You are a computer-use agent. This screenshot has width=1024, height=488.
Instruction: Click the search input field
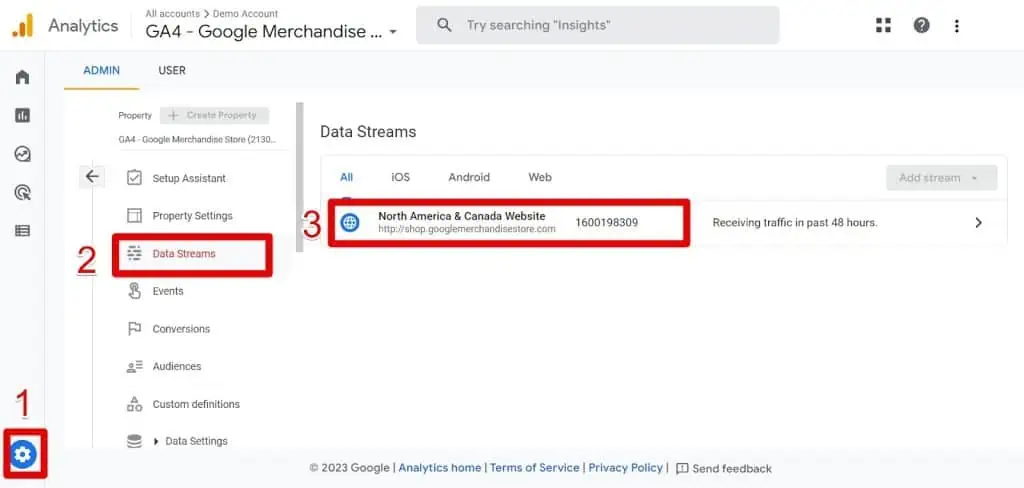[x=598, y=25]
